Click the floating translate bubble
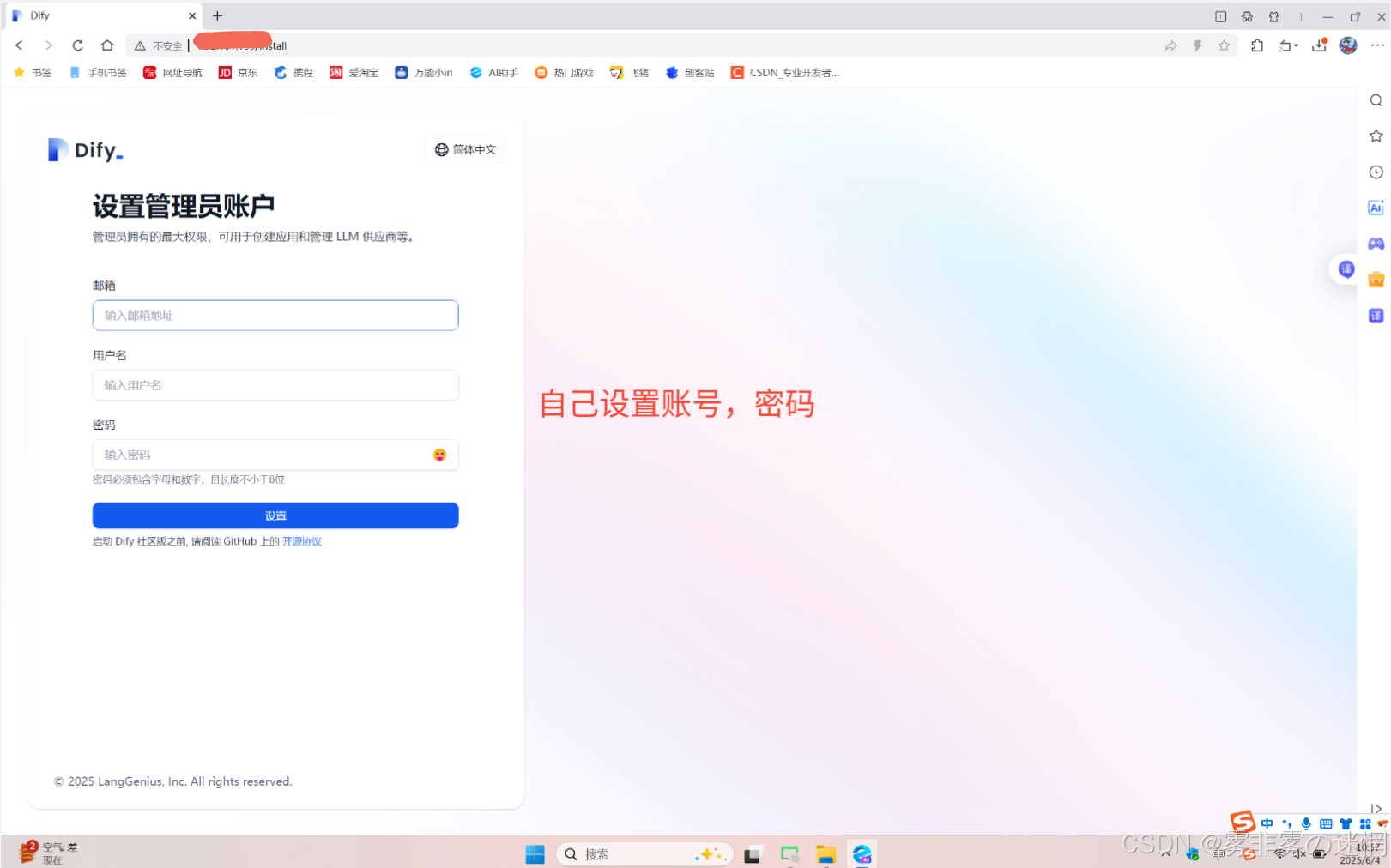1391x868 pixels. (x=1346, y=269)
